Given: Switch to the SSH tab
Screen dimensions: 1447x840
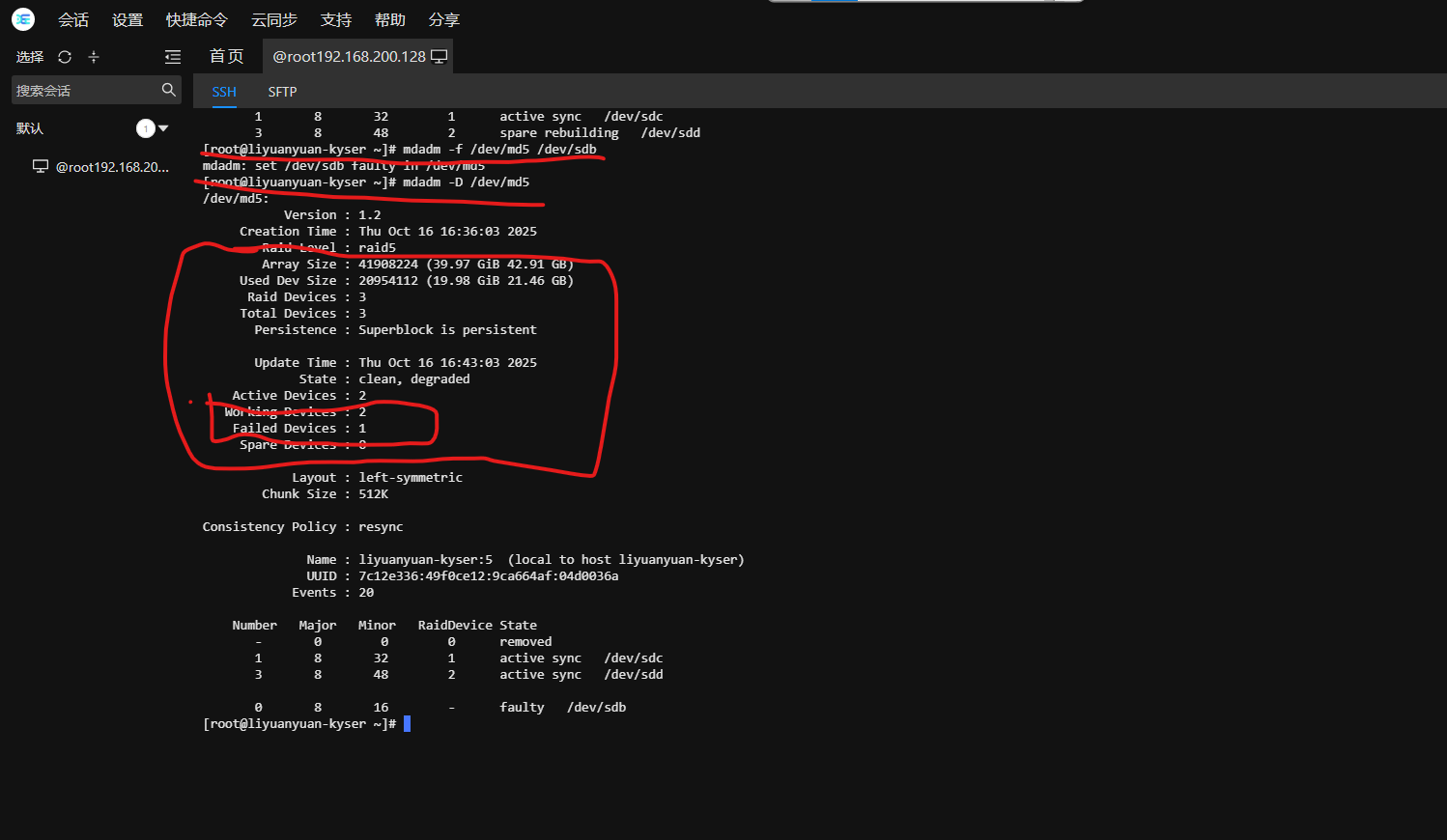Looking at the screenshot, I should click(224, 92).
